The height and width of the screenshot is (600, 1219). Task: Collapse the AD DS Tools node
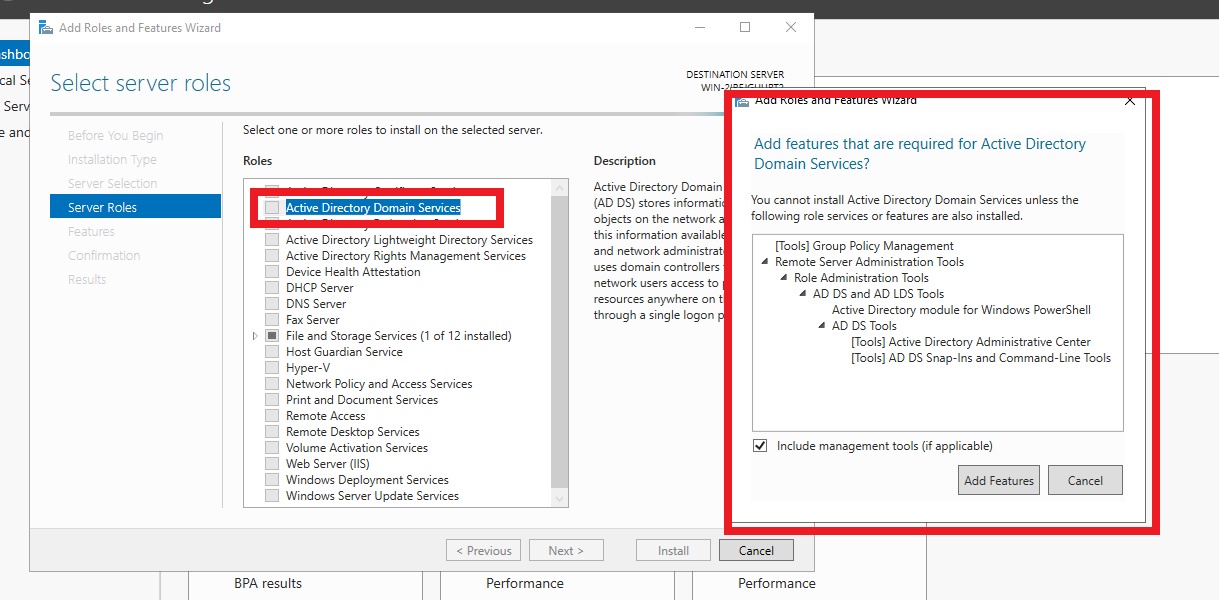pos(823,326)
